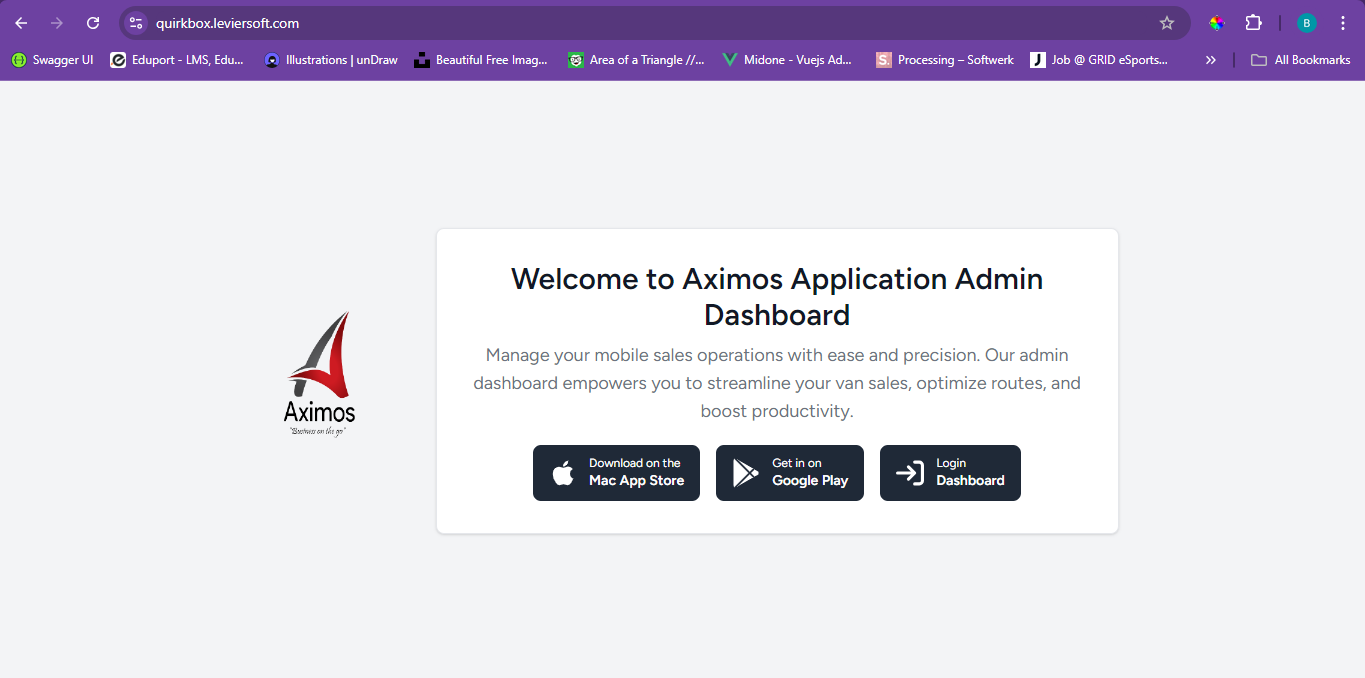Expand hidden bookmarks chevron

pos(1211,60)
